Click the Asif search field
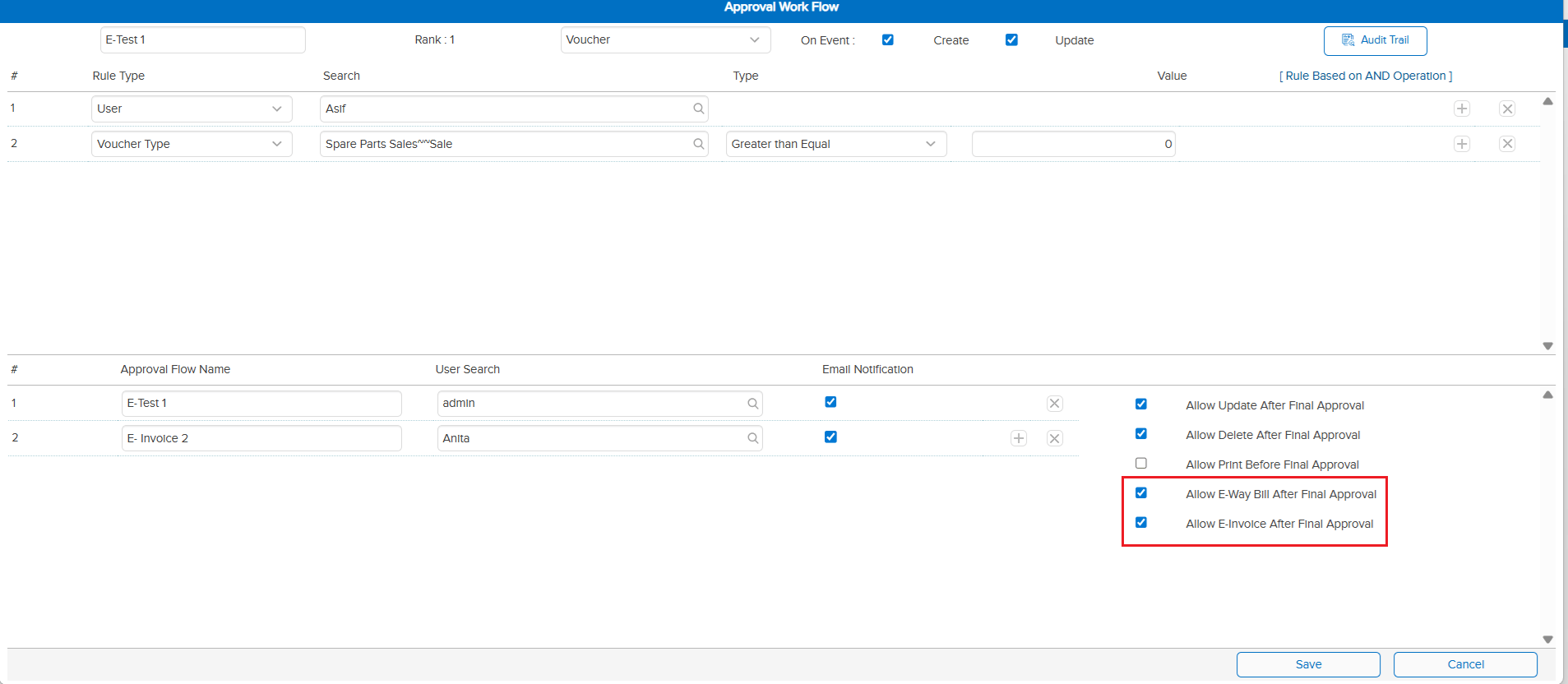1568x684 pixels. tap(514, 109)
